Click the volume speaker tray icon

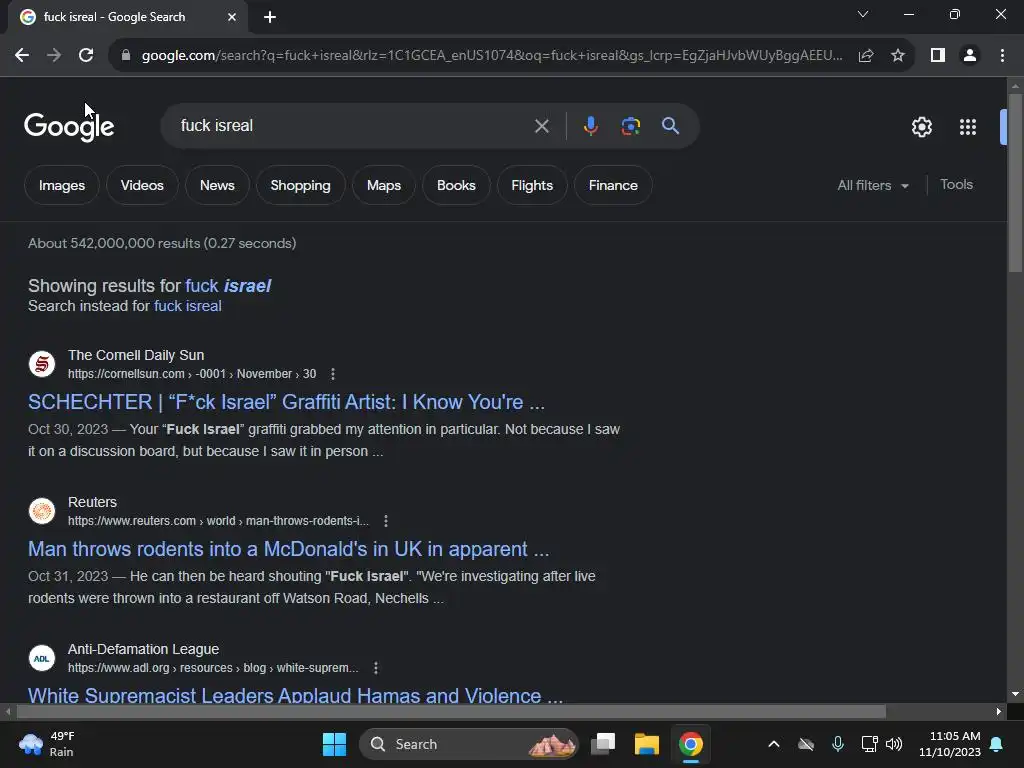[x=894, y=744]
